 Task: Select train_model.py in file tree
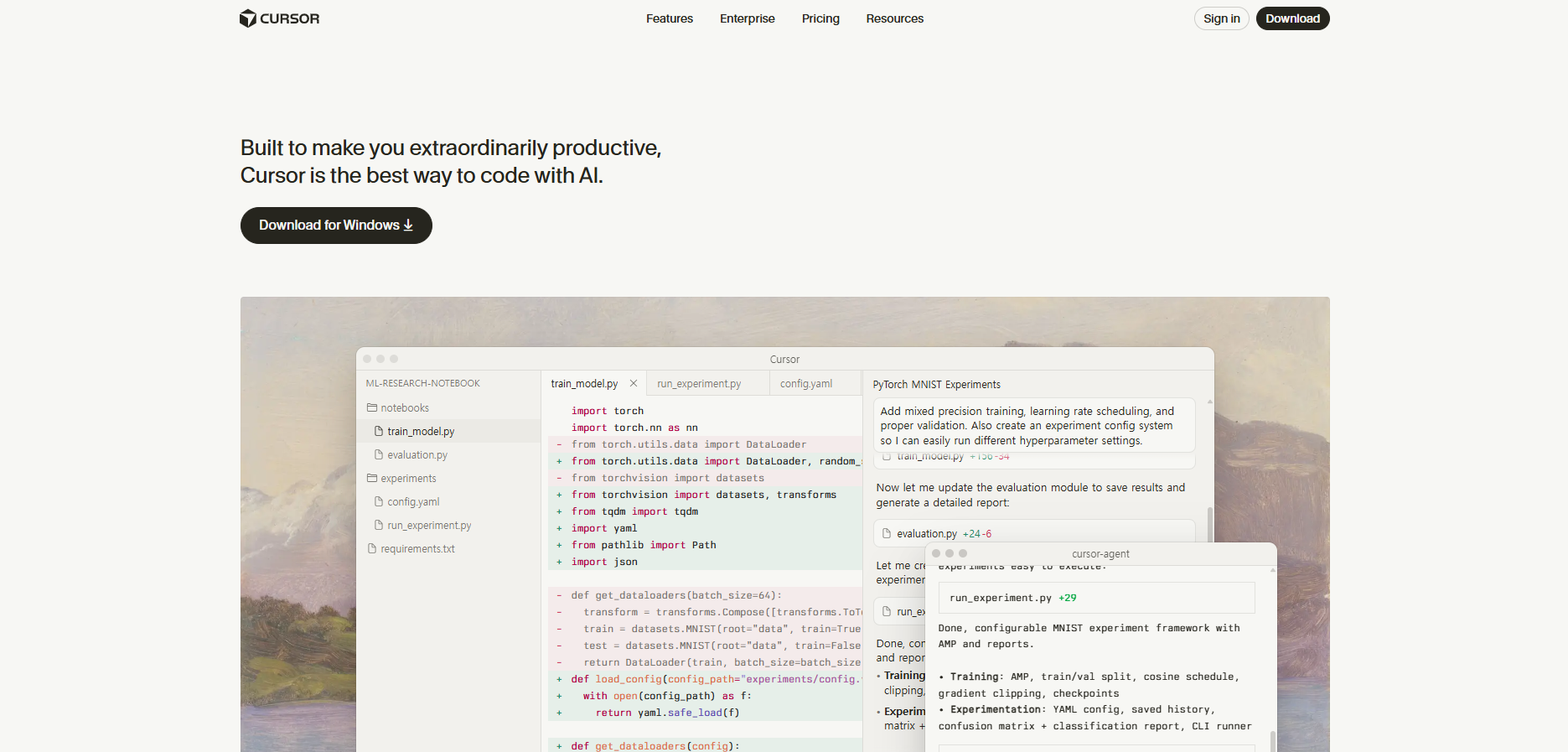coord(421,432)
